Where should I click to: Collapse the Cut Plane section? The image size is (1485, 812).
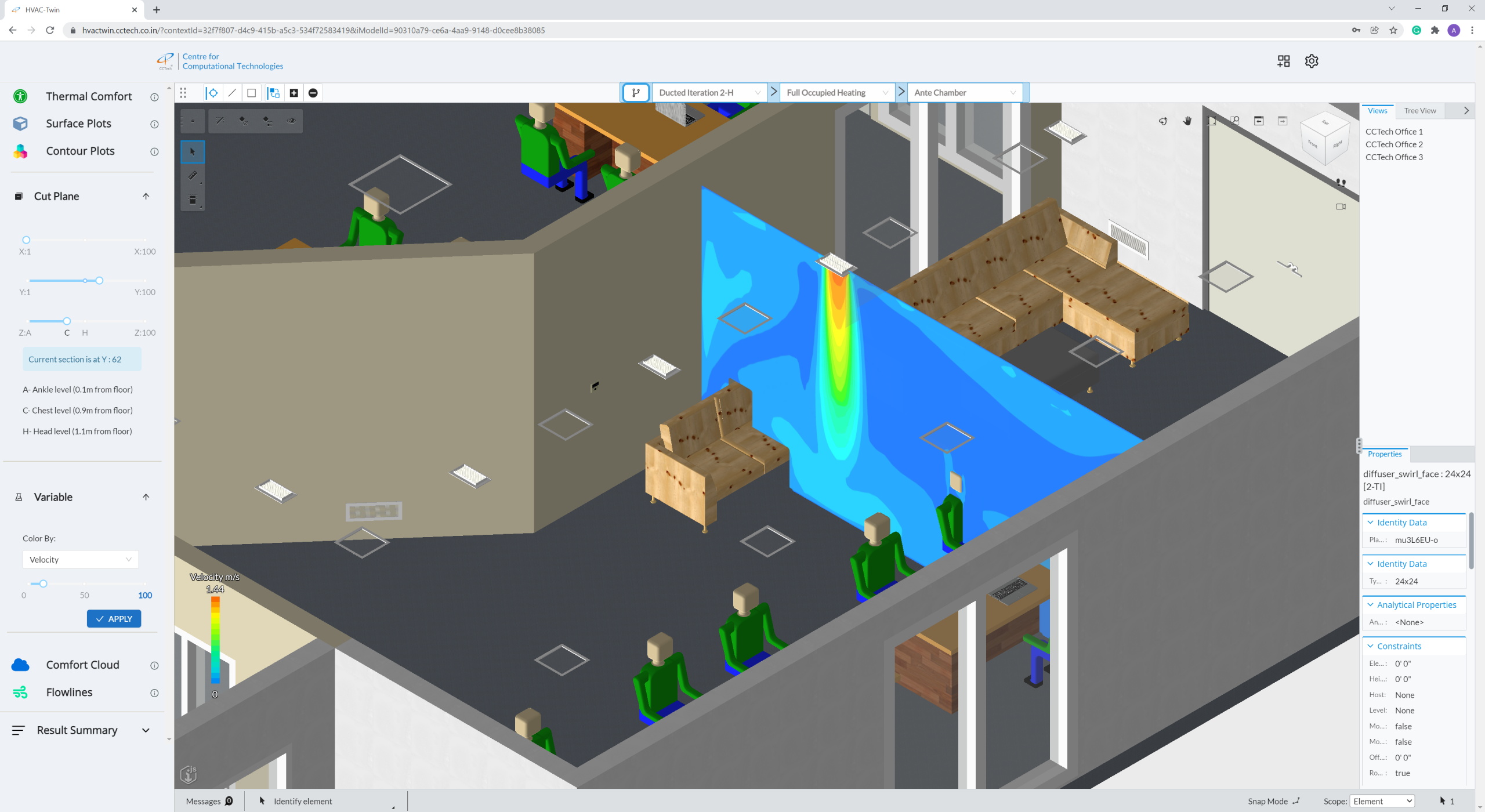(146, 196)
